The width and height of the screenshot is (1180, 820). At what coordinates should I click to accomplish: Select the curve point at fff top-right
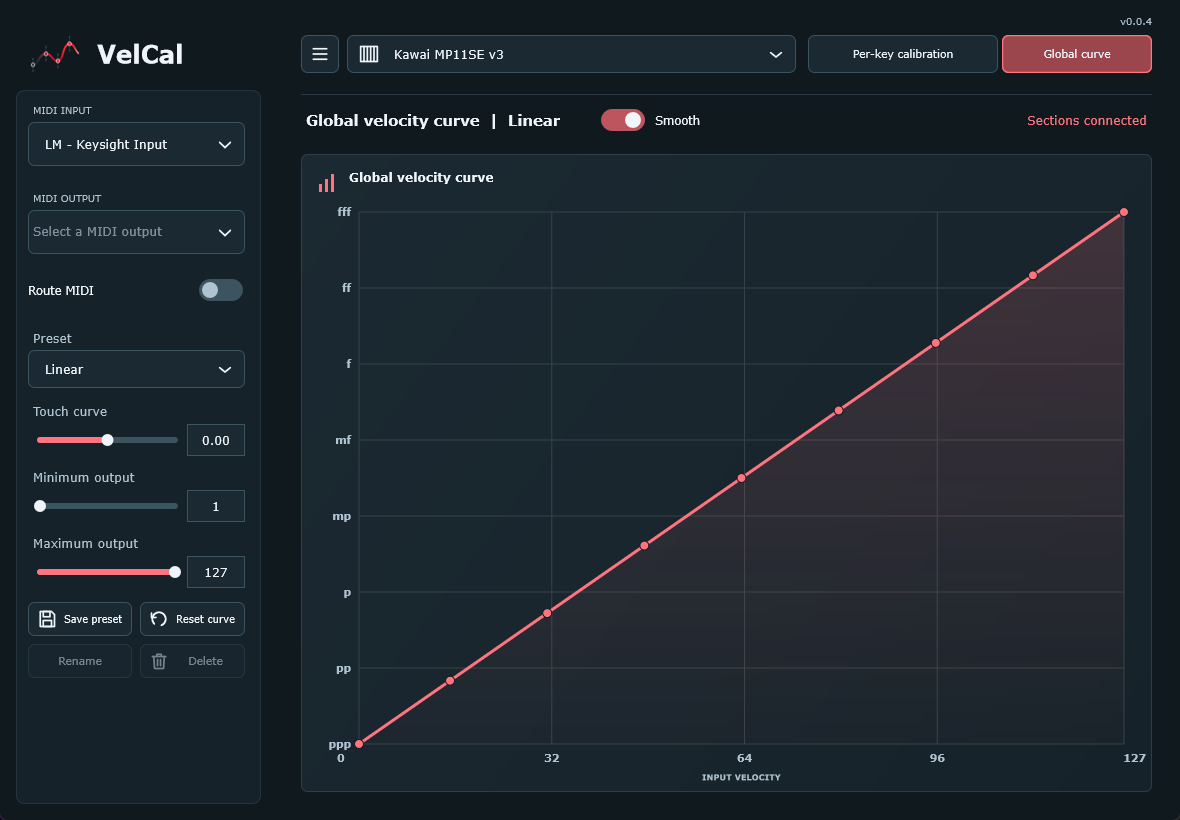(x=1124, y=212)
